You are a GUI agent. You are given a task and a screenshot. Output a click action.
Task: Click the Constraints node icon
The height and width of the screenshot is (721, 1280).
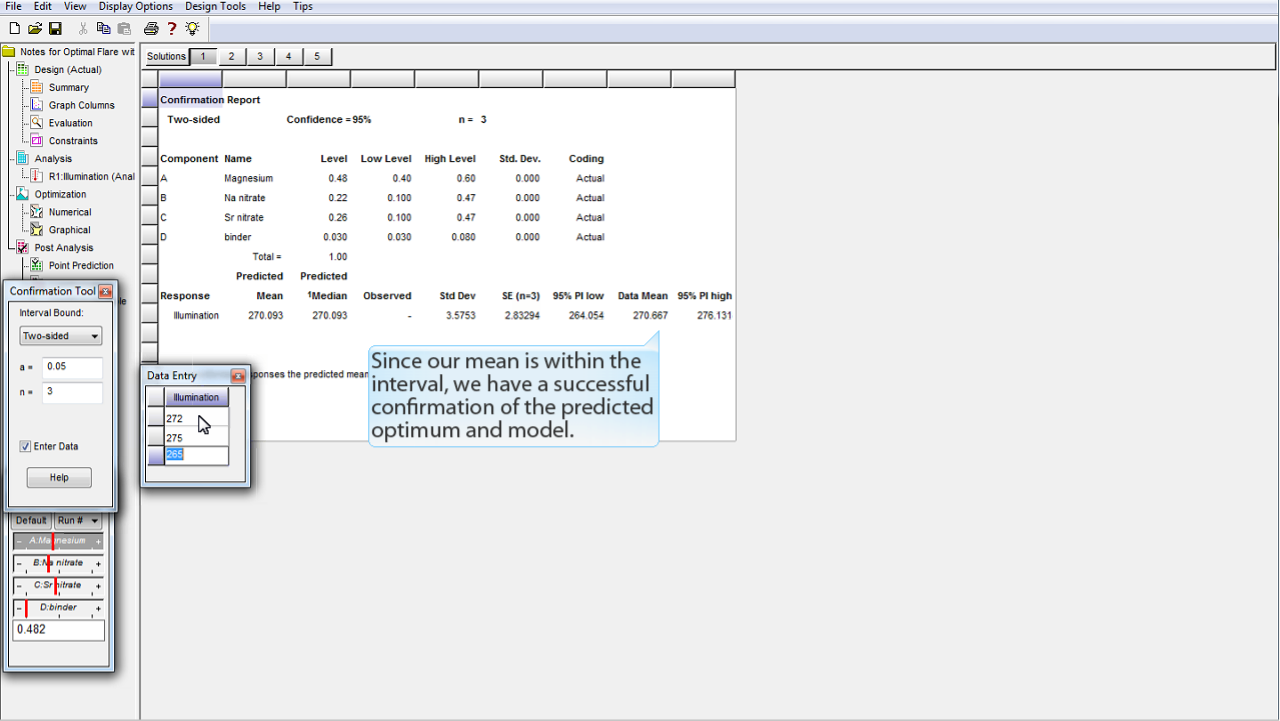coord(37,141)
